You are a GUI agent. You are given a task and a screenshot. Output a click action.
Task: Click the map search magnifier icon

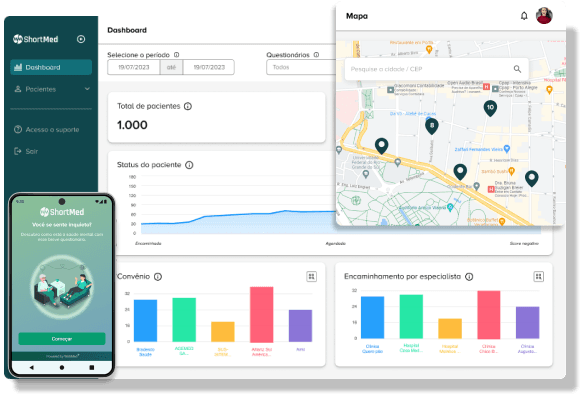point(517,69)
